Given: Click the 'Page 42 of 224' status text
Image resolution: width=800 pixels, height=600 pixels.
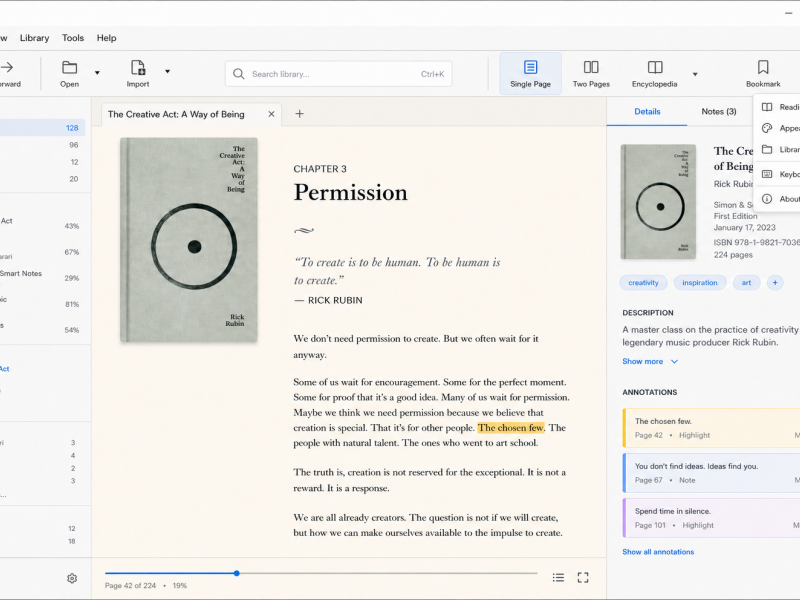Looking at the screenshot, I should click(130, 586).
